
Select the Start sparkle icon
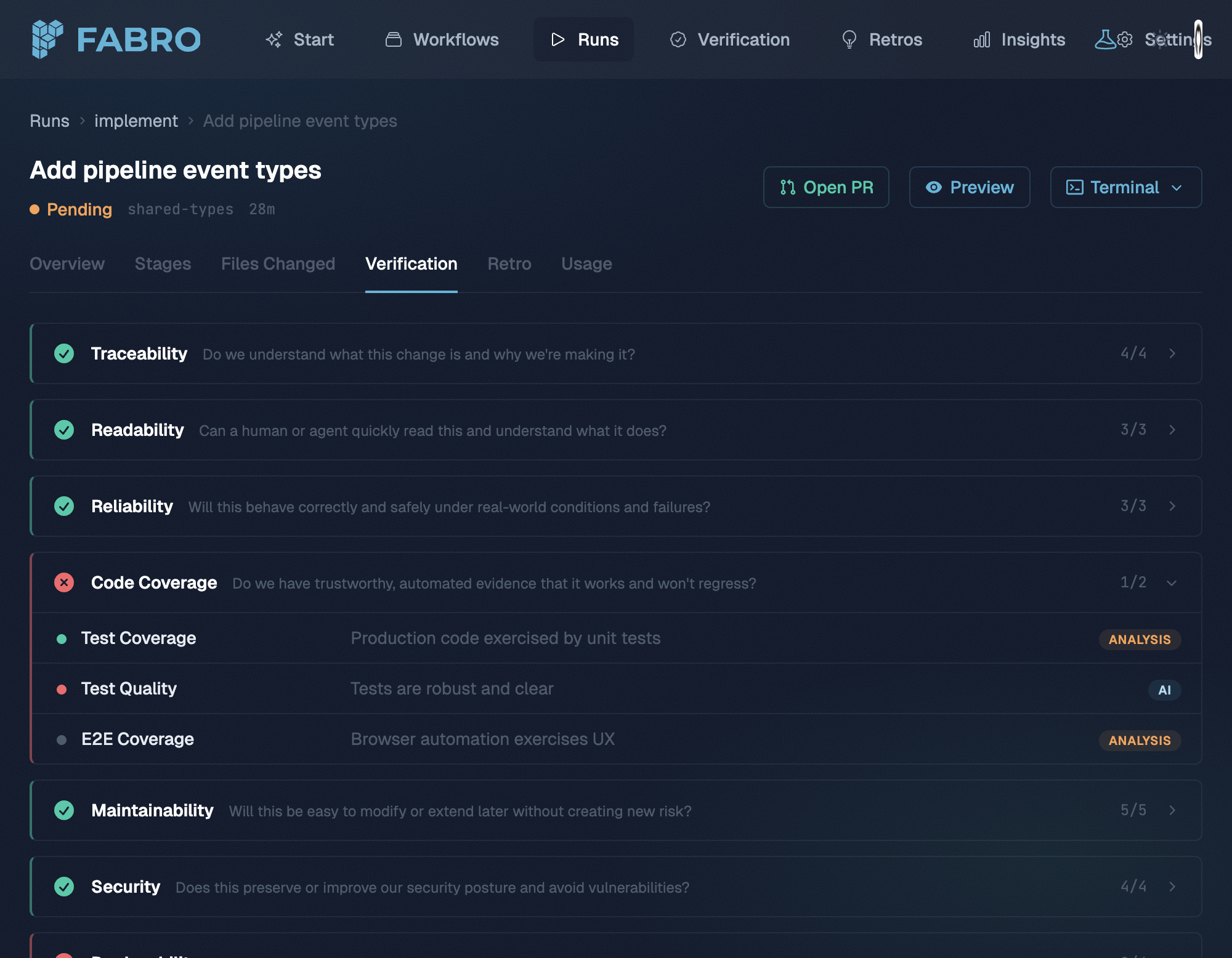pos(275,39)
